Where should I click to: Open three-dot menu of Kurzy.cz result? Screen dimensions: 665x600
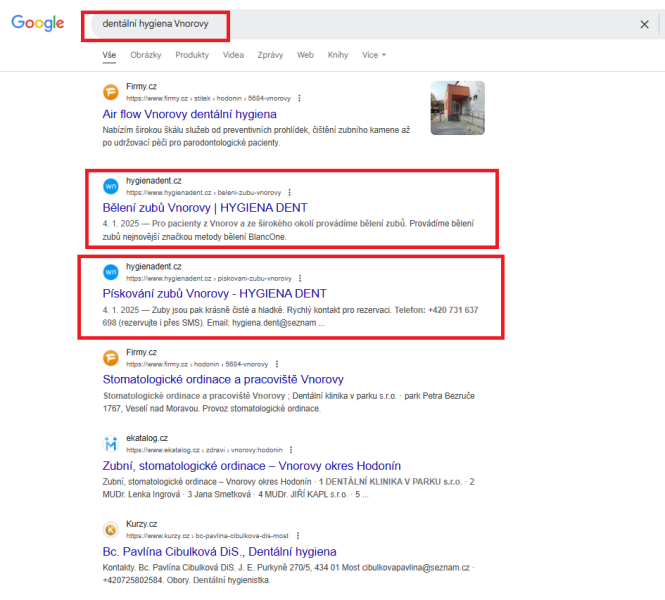[x=298, y=536]
